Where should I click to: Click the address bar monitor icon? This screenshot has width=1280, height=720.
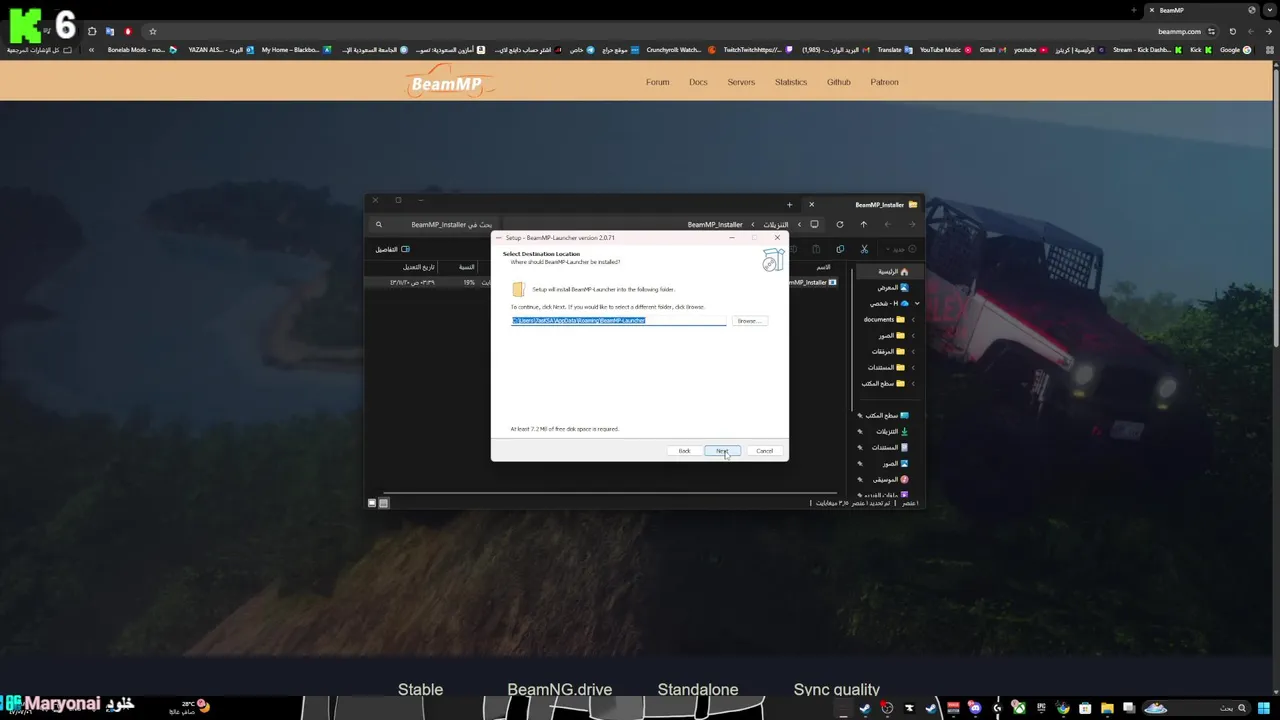point(814,224)
